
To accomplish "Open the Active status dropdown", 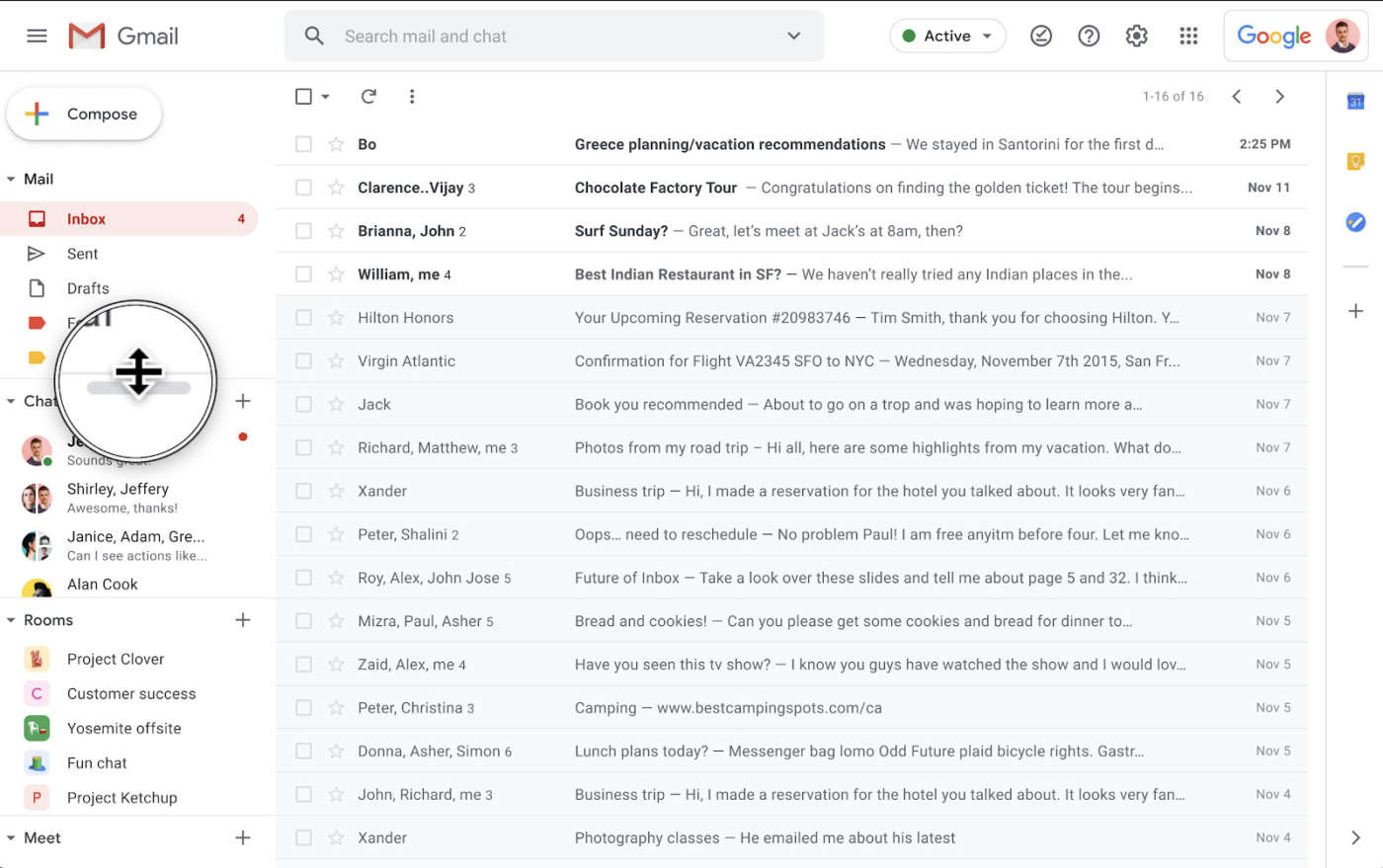I will coord(946,36).
